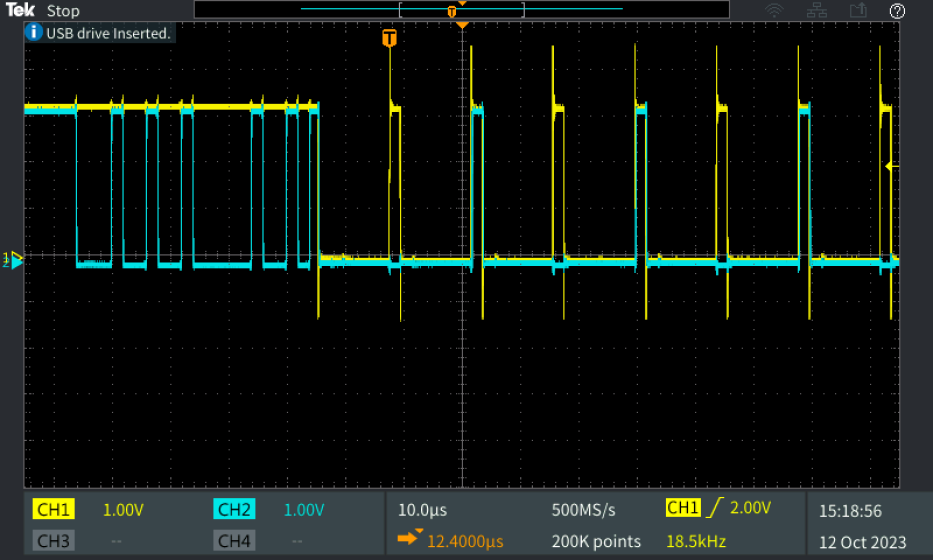933x560 pixels.
Task: Click the Tek logo in top-left corner
Action: click(21, 10)
